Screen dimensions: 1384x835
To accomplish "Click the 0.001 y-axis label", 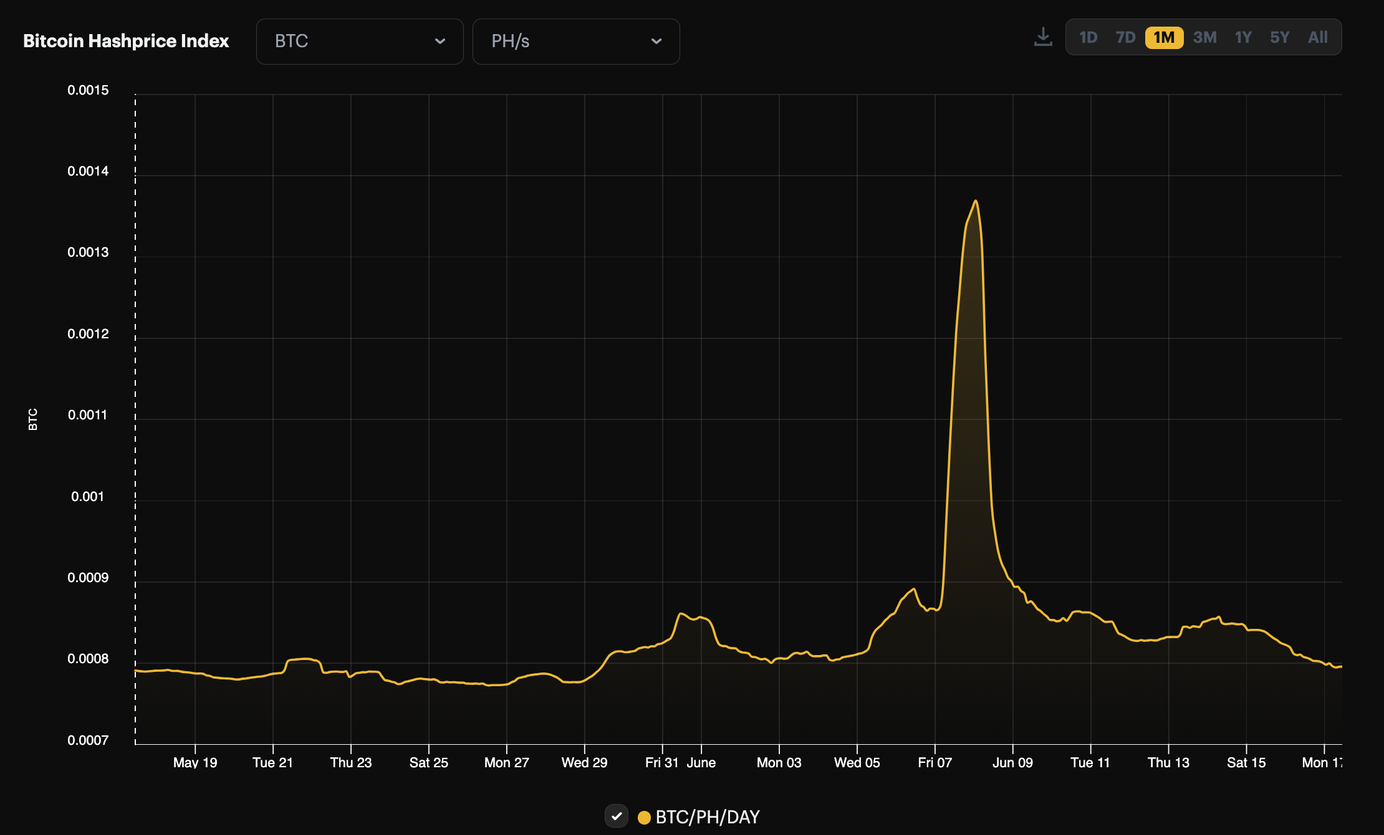I will tap(88, 497).
